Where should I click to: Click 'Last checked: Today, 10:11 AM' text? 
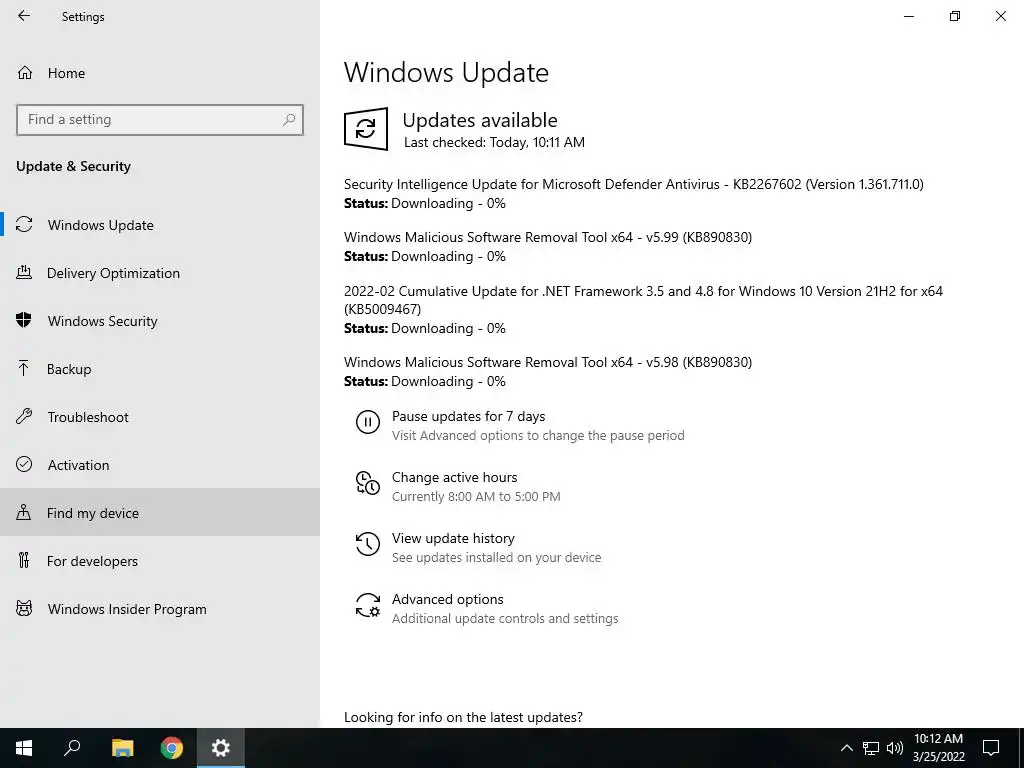tap(494, 142)
